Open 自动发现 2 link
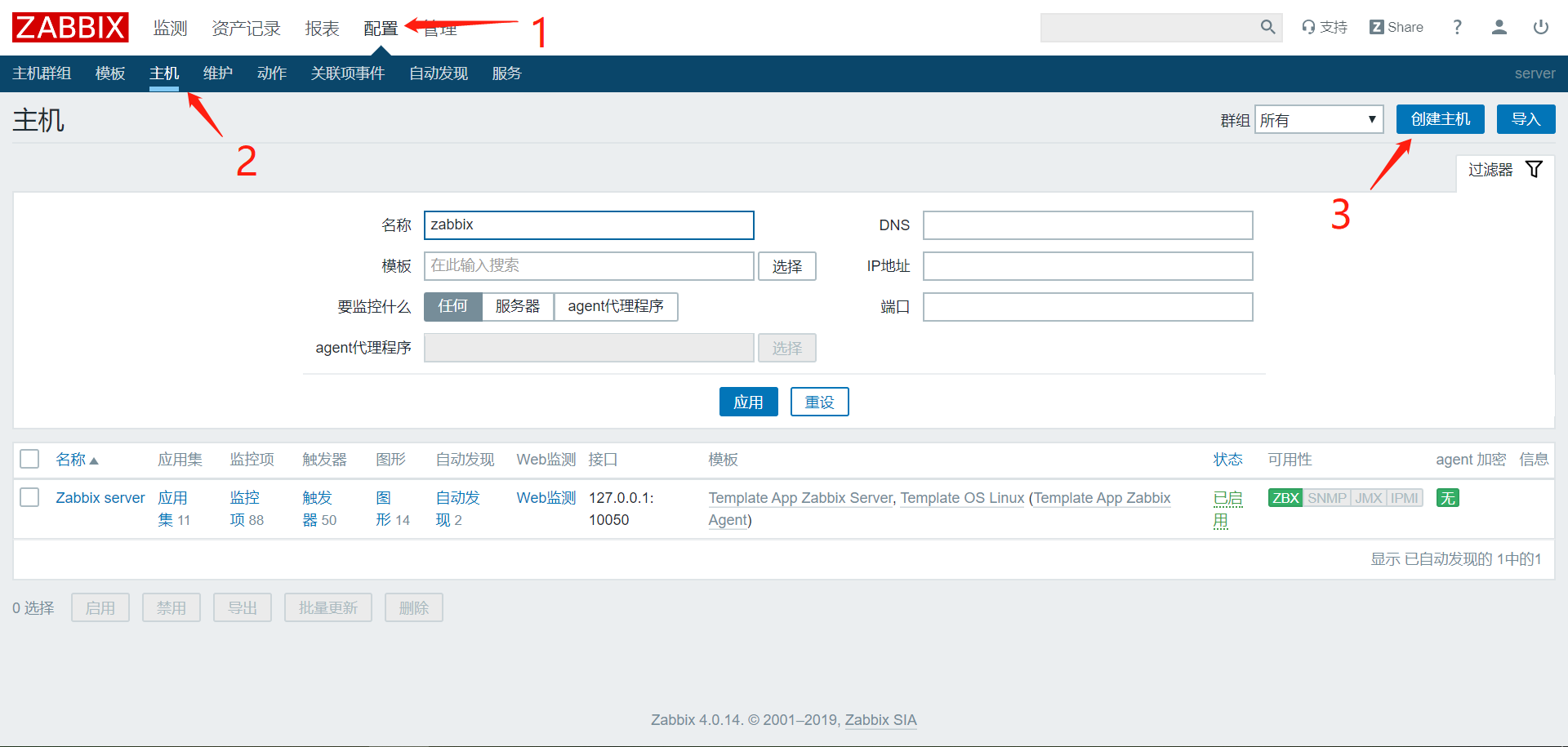Viewport: 1568px width, 747px height. 457,509
